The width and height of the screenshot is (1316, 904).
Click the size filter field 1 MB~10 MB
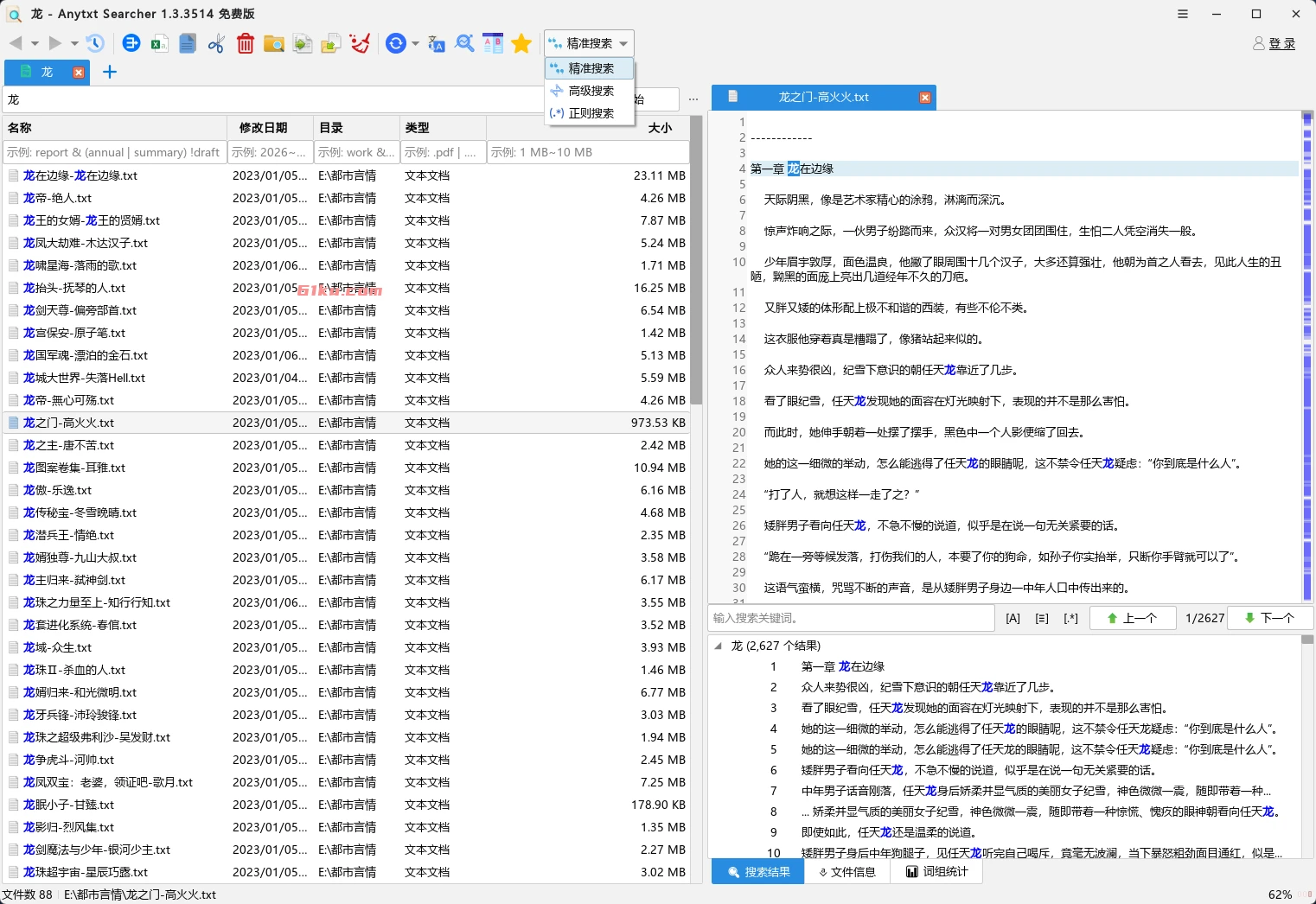(588, 152)
